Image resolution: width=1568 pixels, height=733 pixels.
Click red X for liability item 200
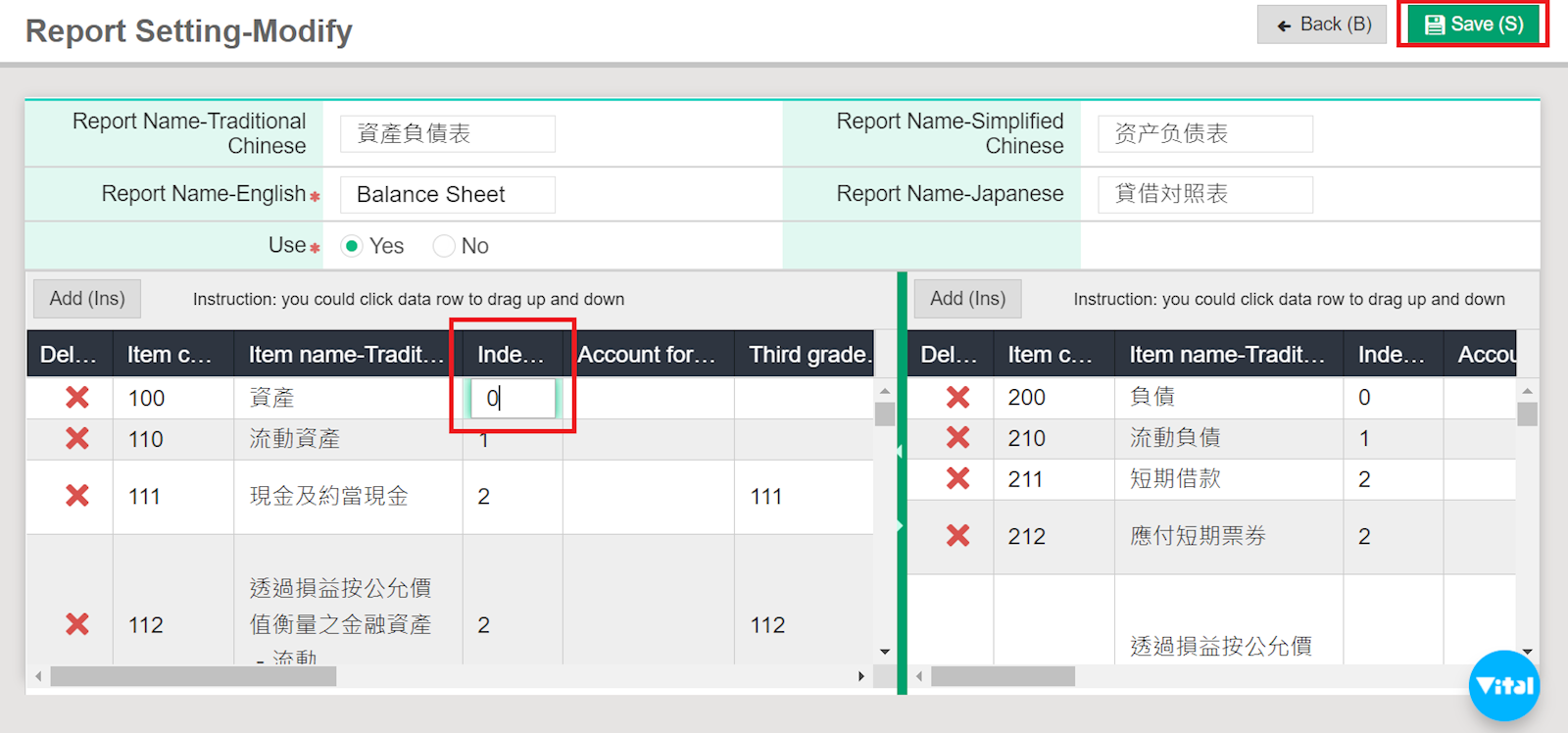[957, 397]
